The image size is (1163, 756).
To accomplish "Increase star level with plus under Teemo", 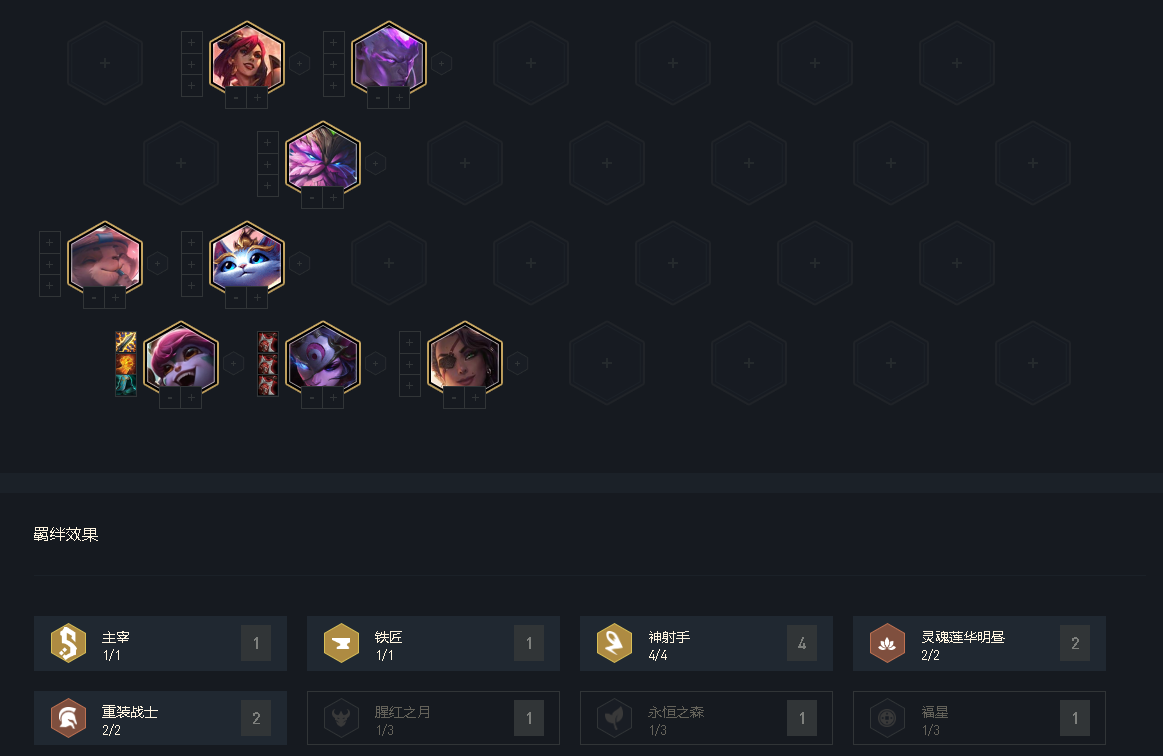I will click(x=115, y=298).
